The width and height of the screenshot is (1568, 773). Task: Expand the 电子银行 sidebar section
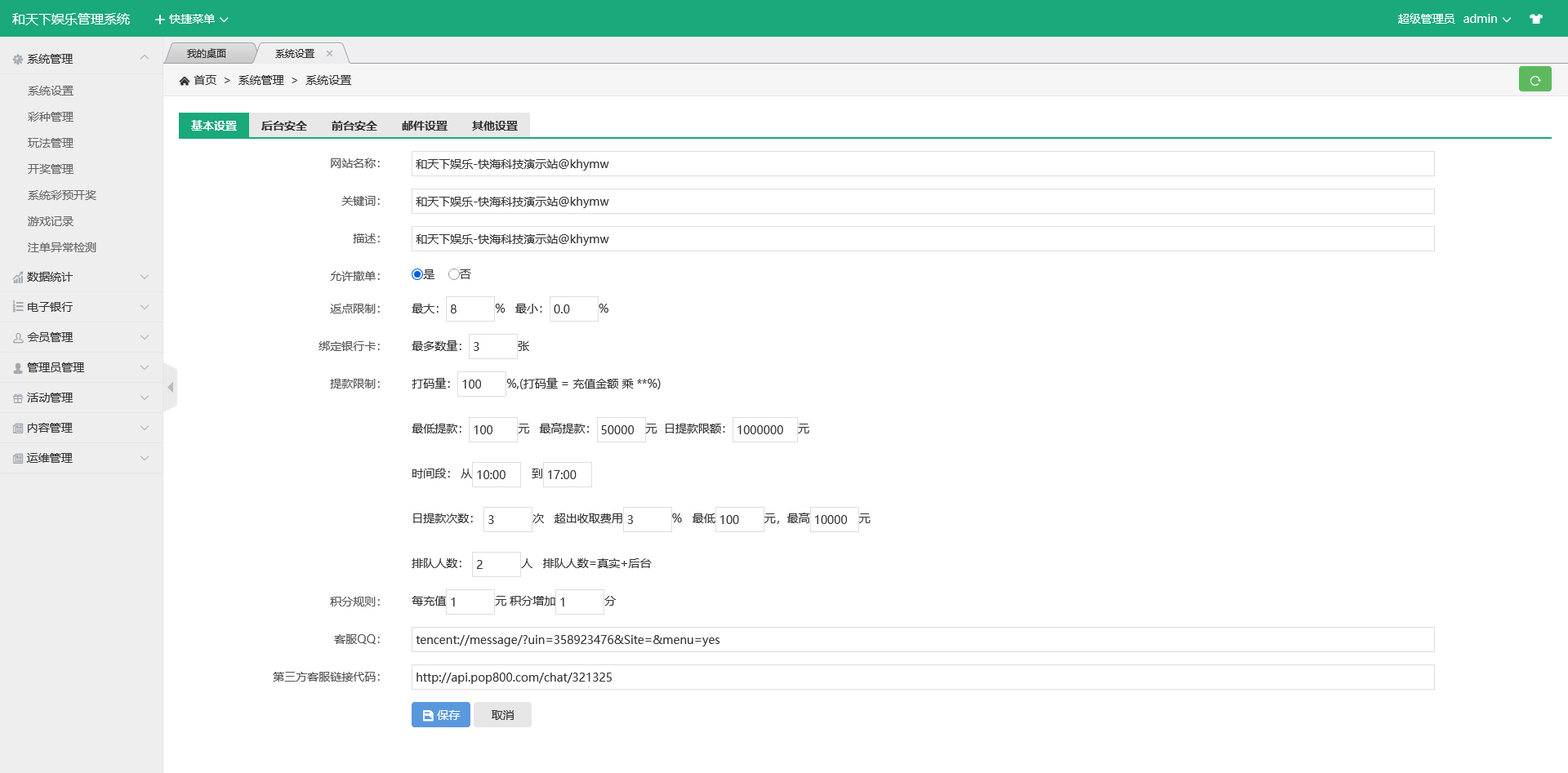click(81, 307)
